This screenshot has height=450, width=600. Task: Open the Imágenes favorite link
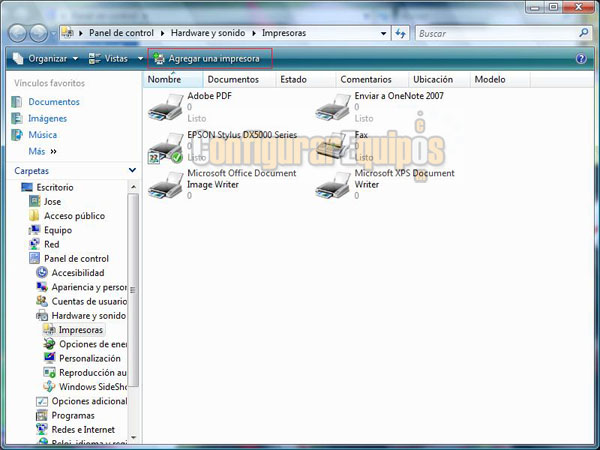click(47, 119)
